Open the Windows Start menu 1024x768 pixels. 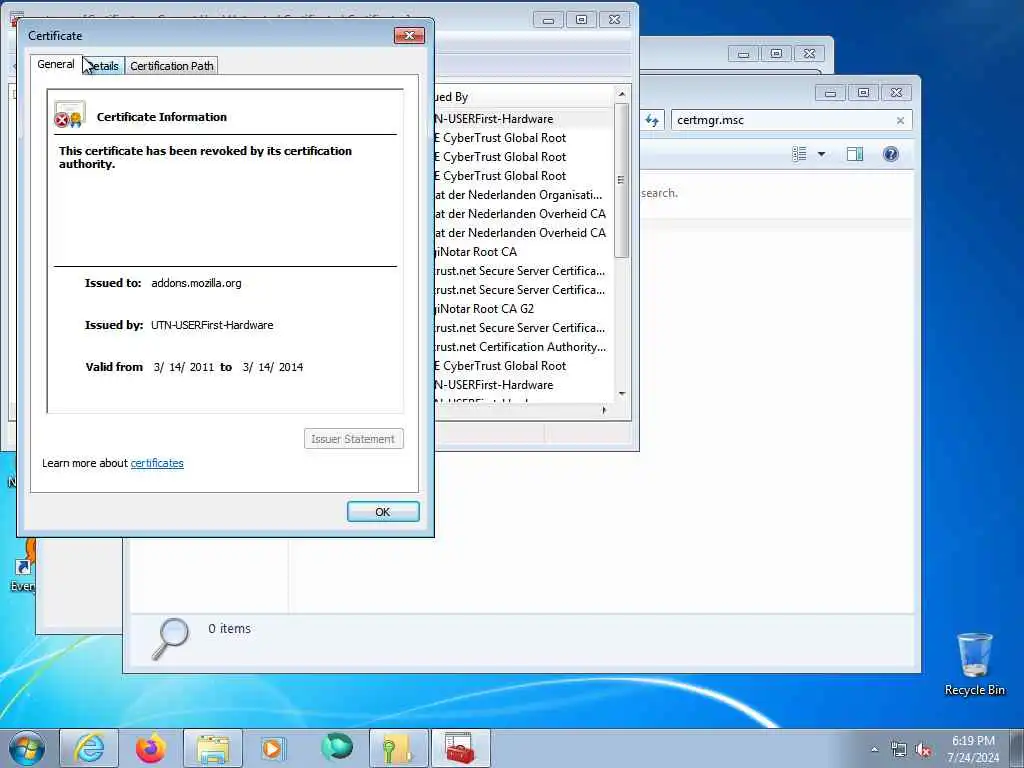pos(27,748)
